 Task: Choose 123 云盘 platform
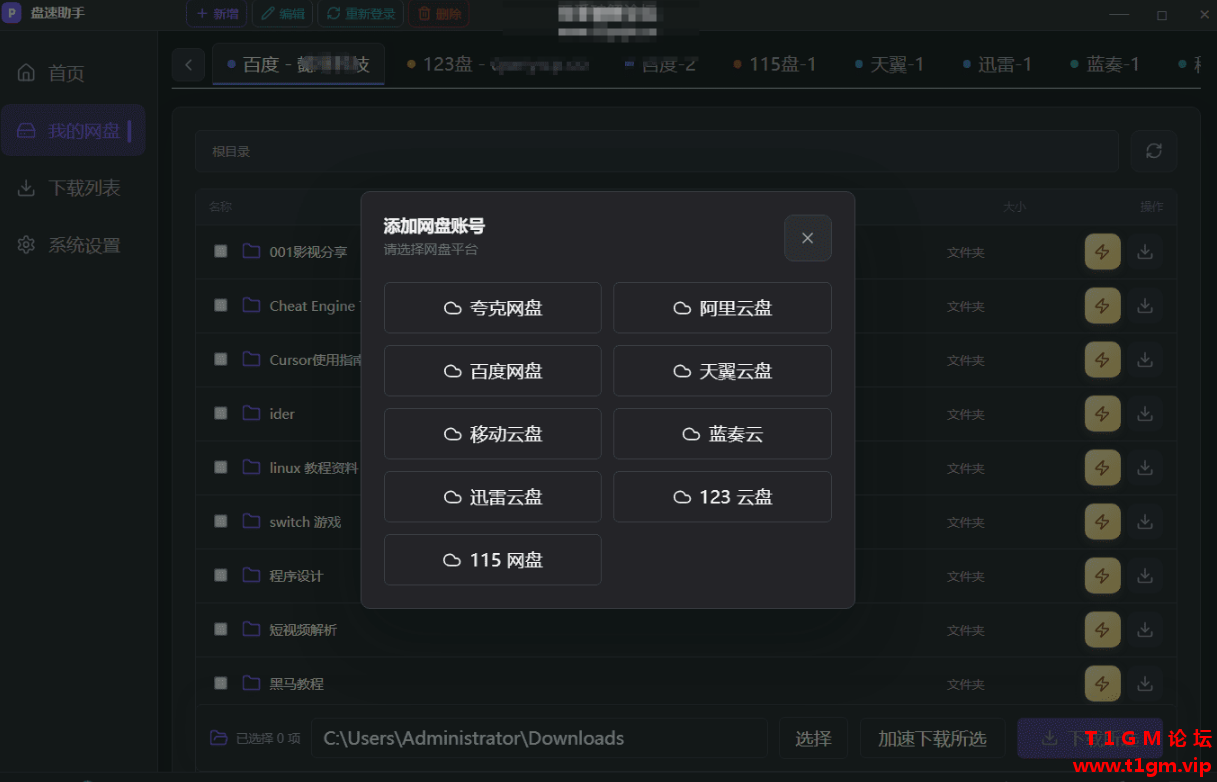tap(722, 497)
